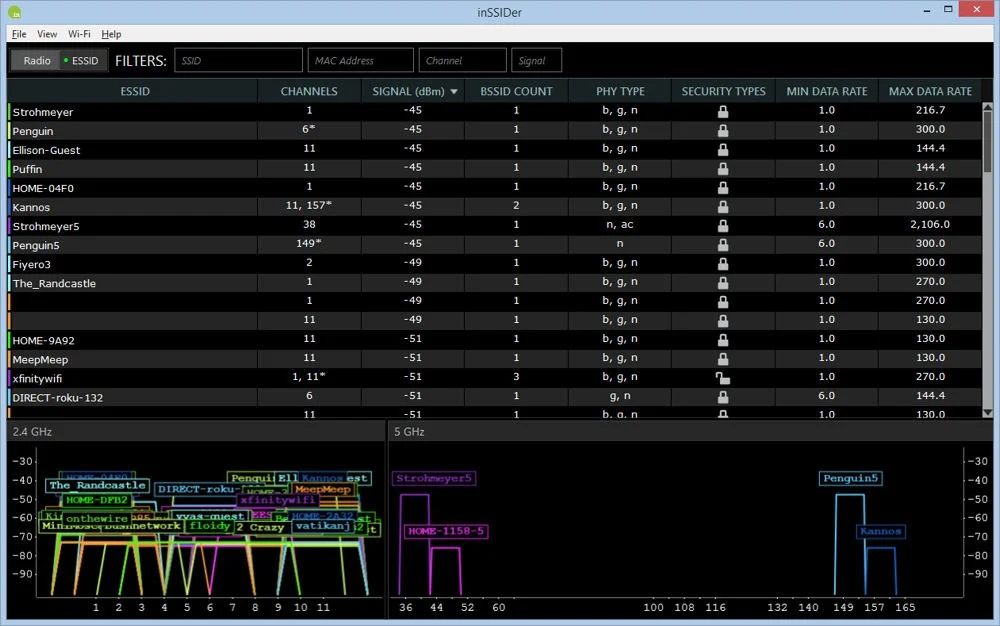Open the SIGNAL (dBm) sort dropdown
Image resolution: width=1000 pixels, height=626 pixels.
[x=453, y=91]
